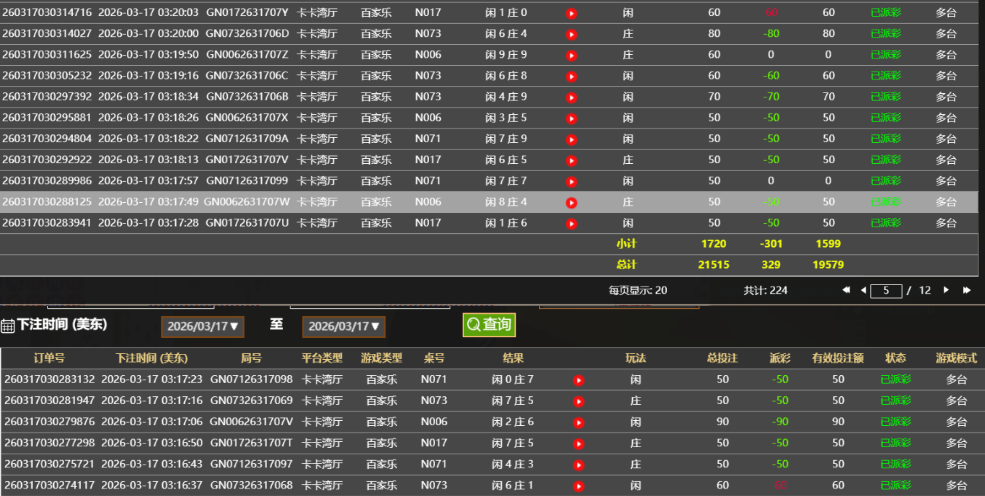This screenshot has height=496, width=985.
Task: Click the 有效投注额 column header
Action: pos(838,358)
